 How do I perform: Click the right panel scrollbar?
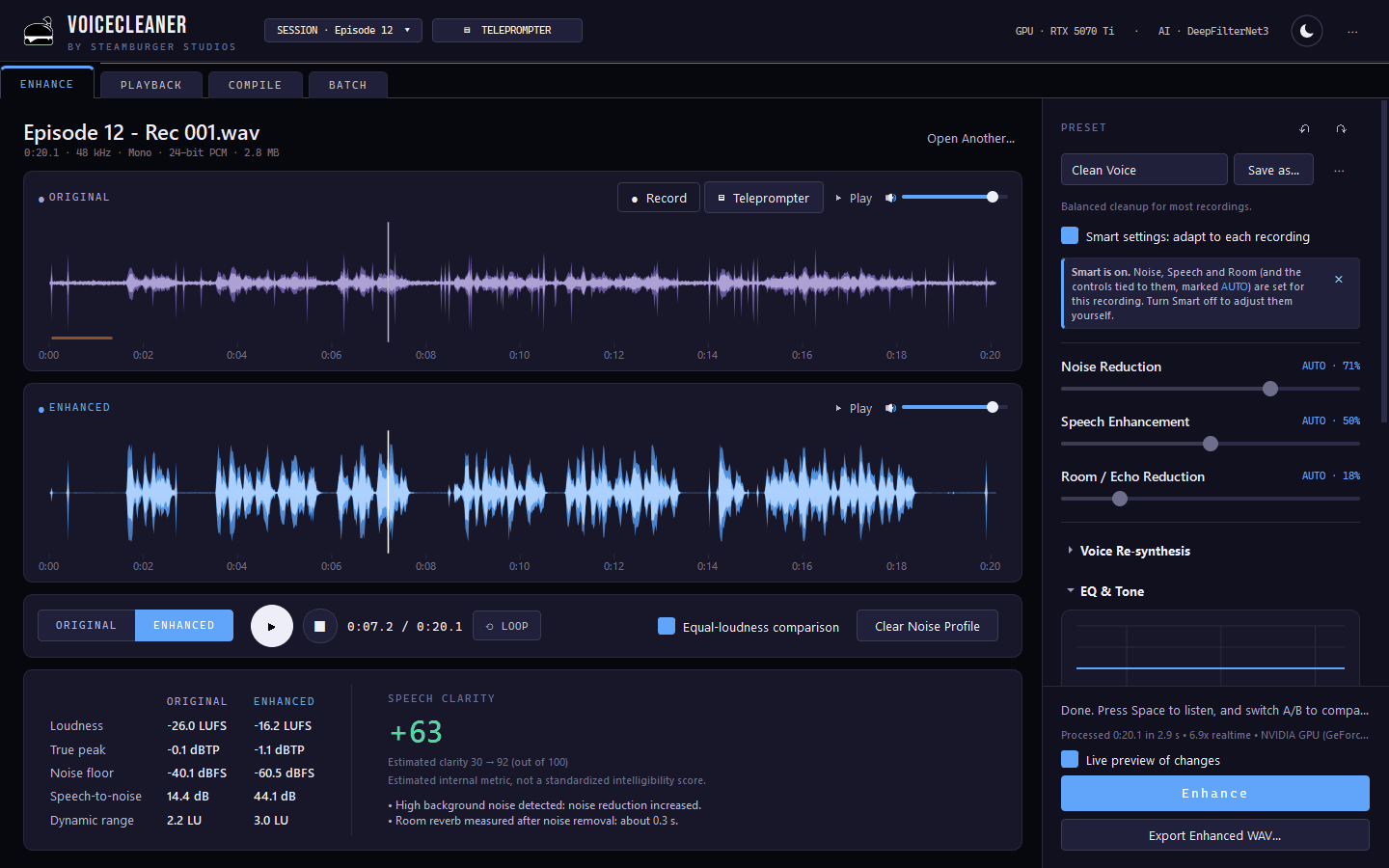pyautogui.click(x=1384, y=260)
